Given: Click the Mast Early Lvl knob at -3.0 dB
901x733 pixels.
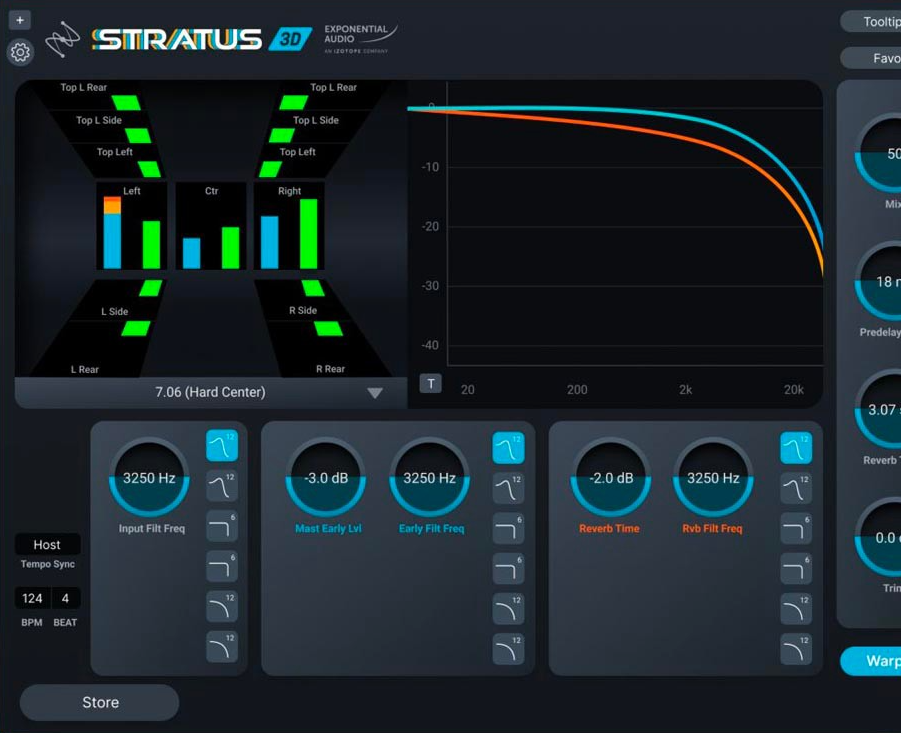Looking at the screenshot, I should 326,477.
